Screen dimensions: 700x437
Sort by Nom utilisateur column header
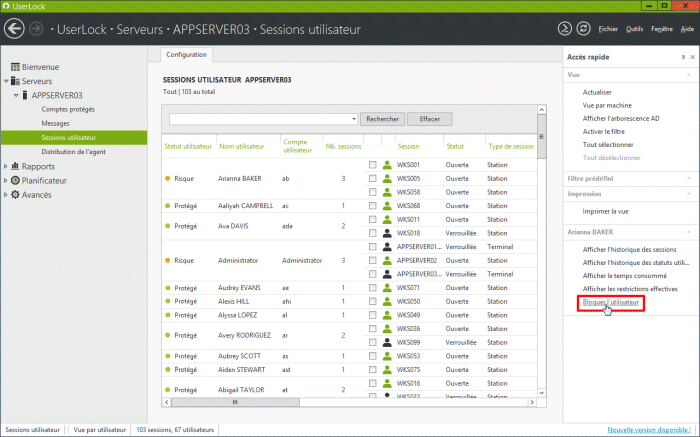click(242, 146)
